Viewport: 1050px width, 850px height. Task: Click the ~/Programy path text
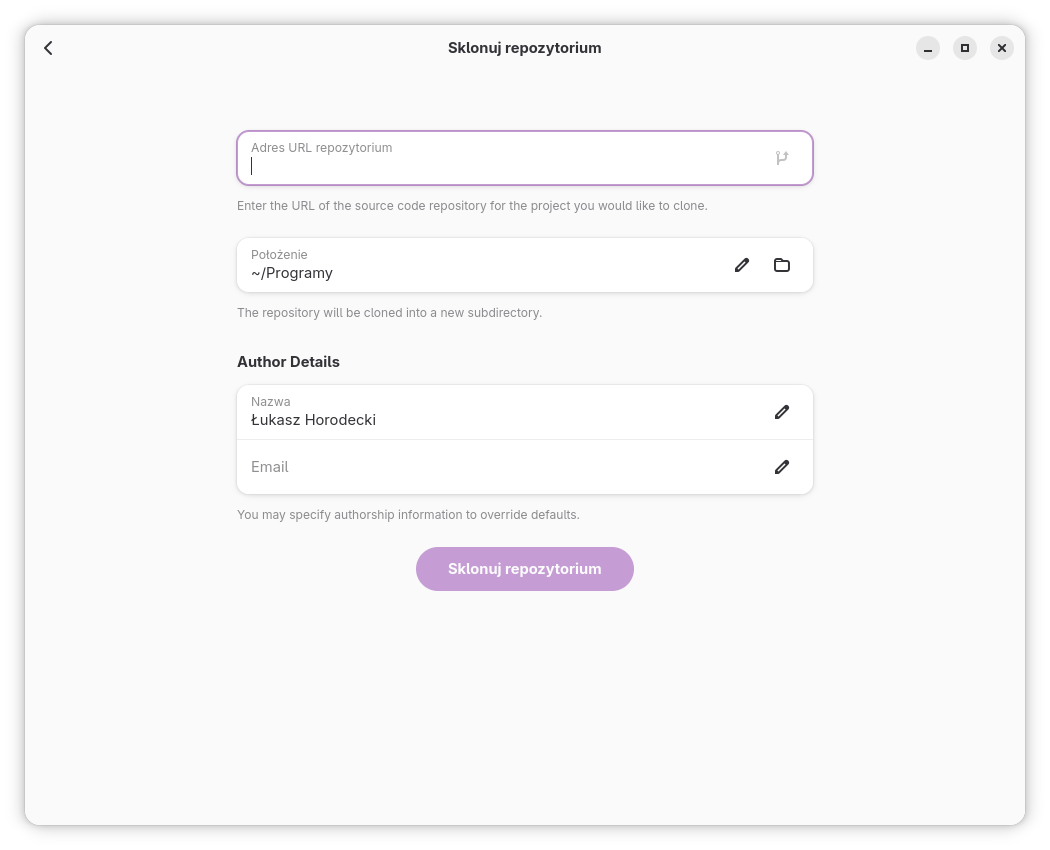pos(292,273)
